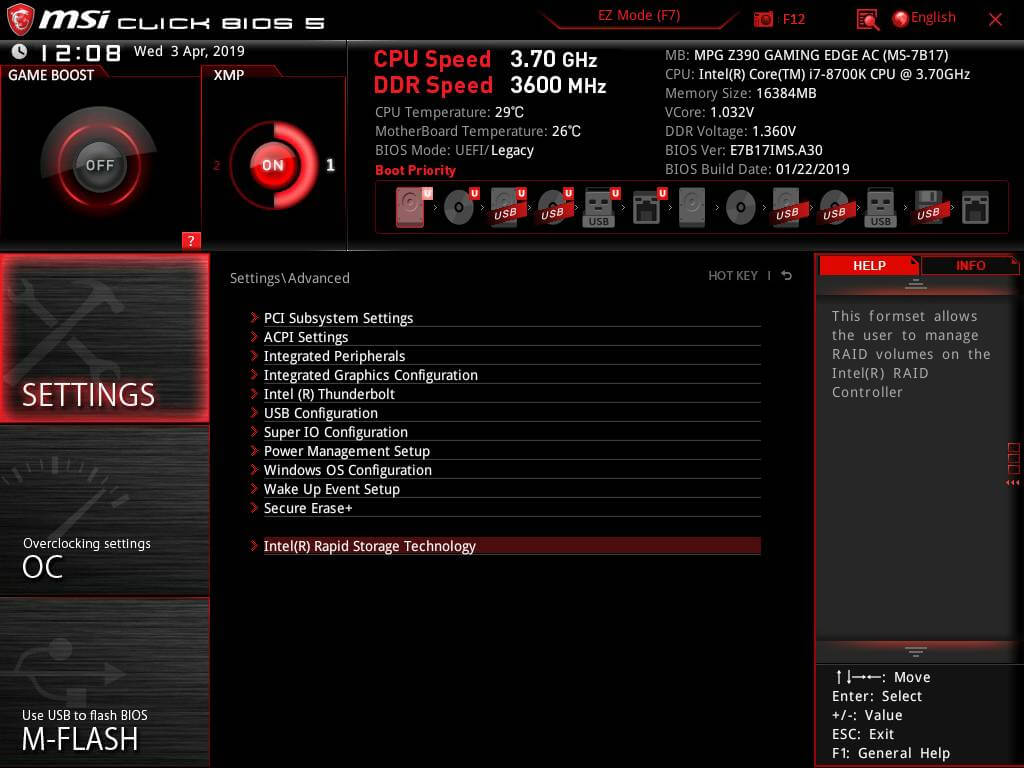
Task: Click the XMP panel title
Action: tap(229, 75)
